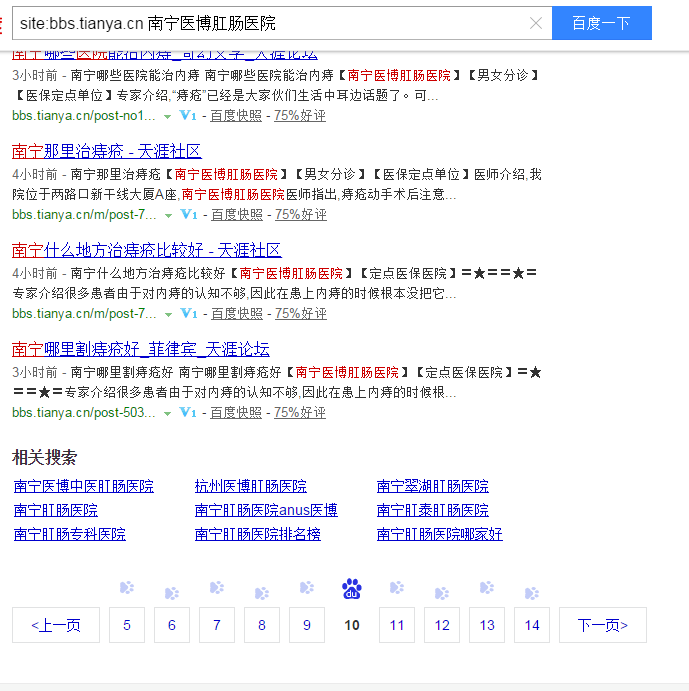
Task: Search related term 南宁肛肠医院
Action: pyautogui.click(x=56, y=510)
